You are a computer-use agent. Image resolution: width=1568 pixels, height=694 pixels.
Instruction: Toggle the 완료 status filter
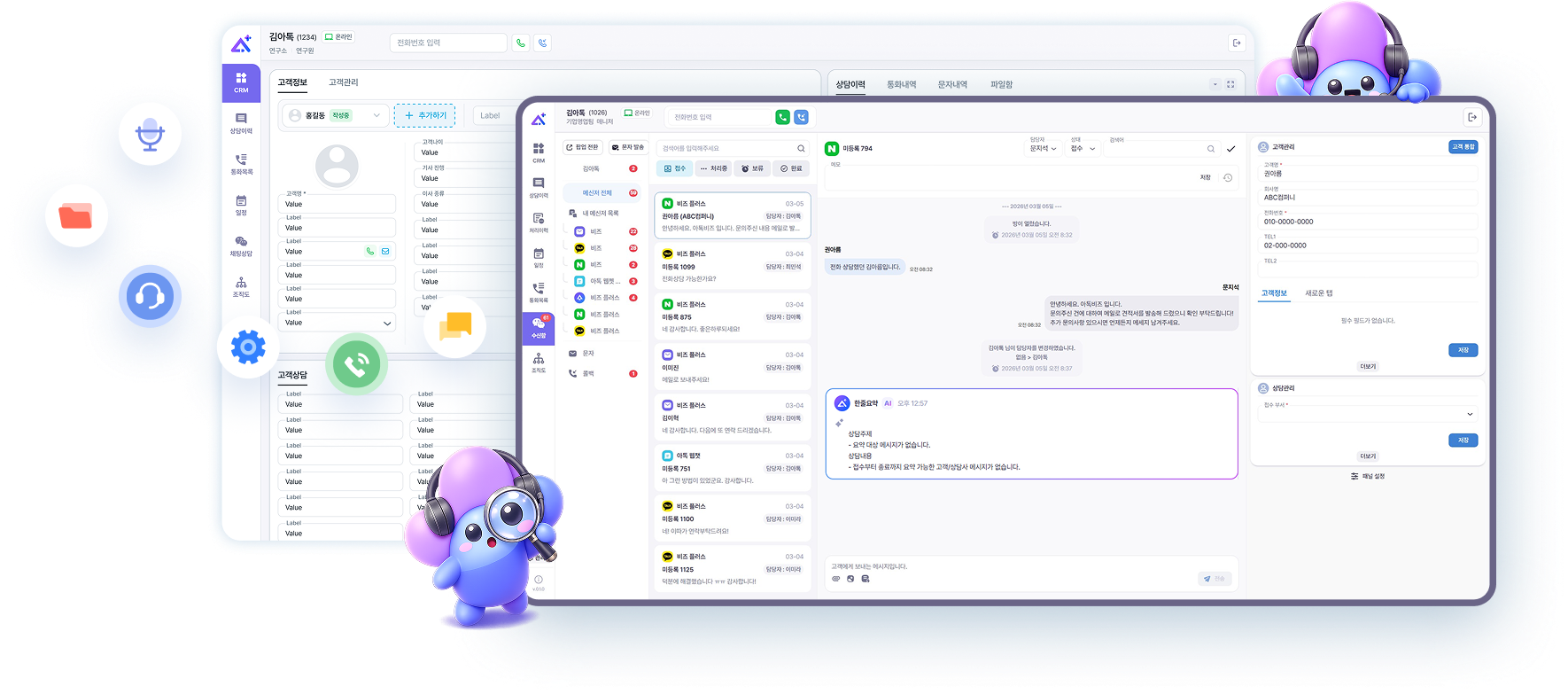pyautogui.click(x=791, y=168)
